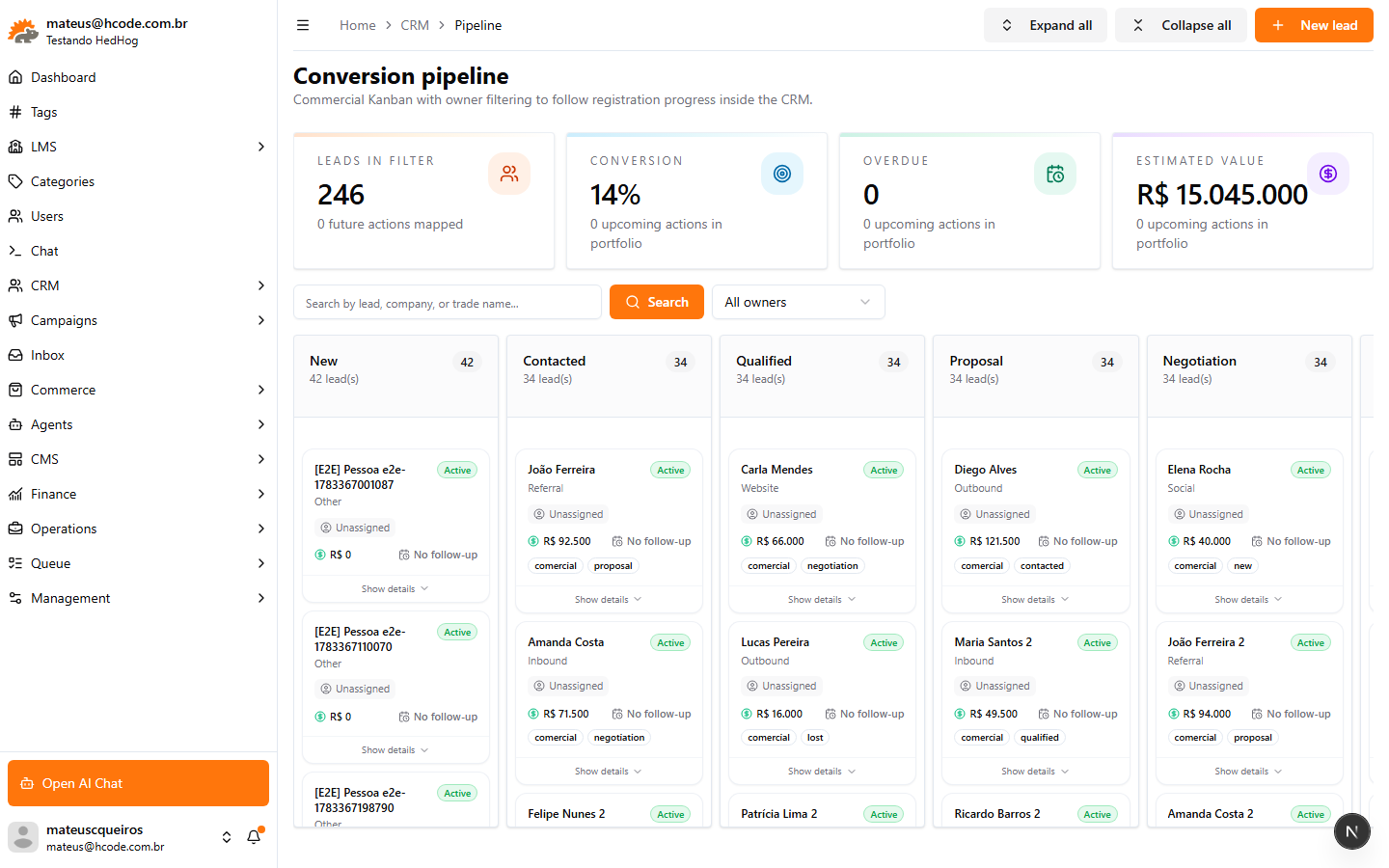Click money icon on João Ferreira R$ 92.500
The width and height of the screenshot is (1389, 868).
click(534, 541)
